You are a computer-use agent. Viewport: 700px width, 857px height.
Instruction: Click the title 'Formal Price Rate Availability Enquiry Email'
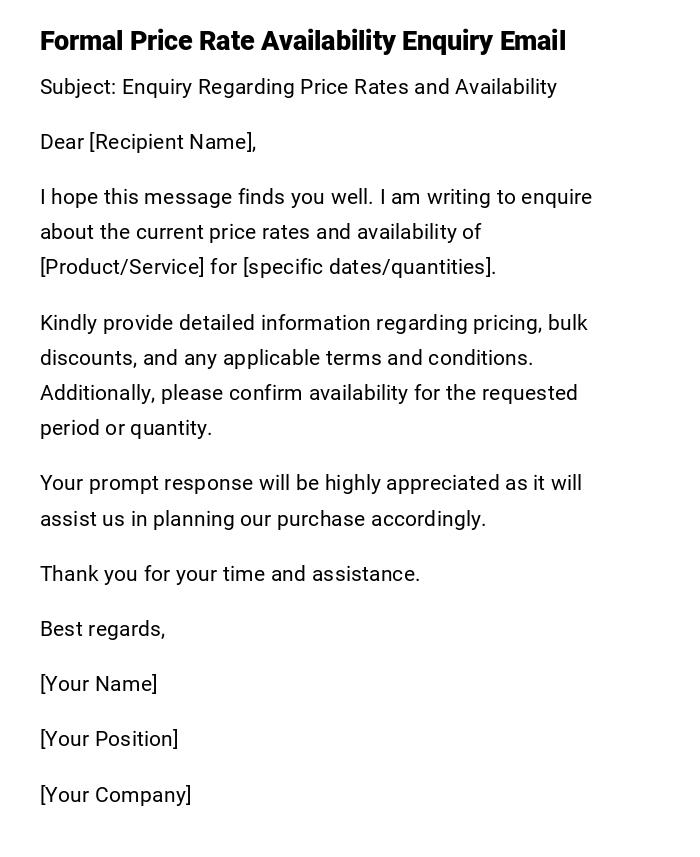tap(303, 41)
